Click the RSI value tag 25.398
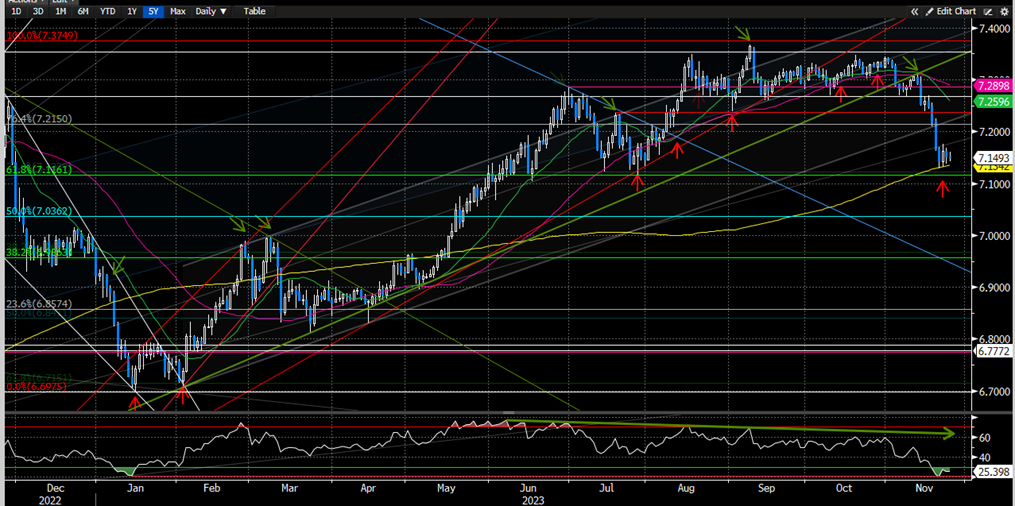Screen dimensions: 1015x506 992,474
